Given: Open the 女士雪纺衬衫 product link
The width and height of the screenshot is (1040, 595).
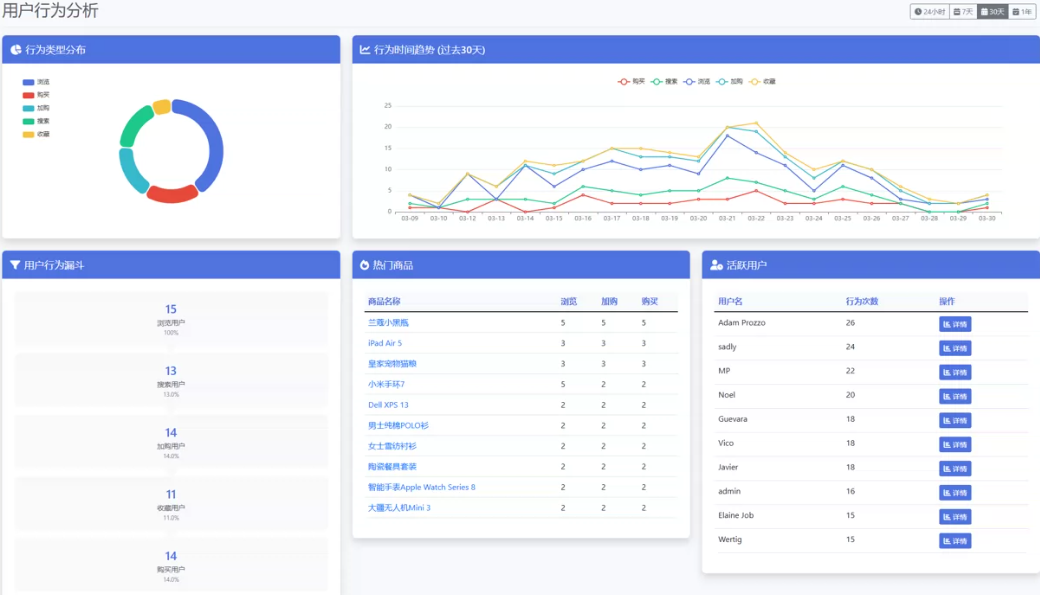Looking at the screenshot, I should click(392, 446).
